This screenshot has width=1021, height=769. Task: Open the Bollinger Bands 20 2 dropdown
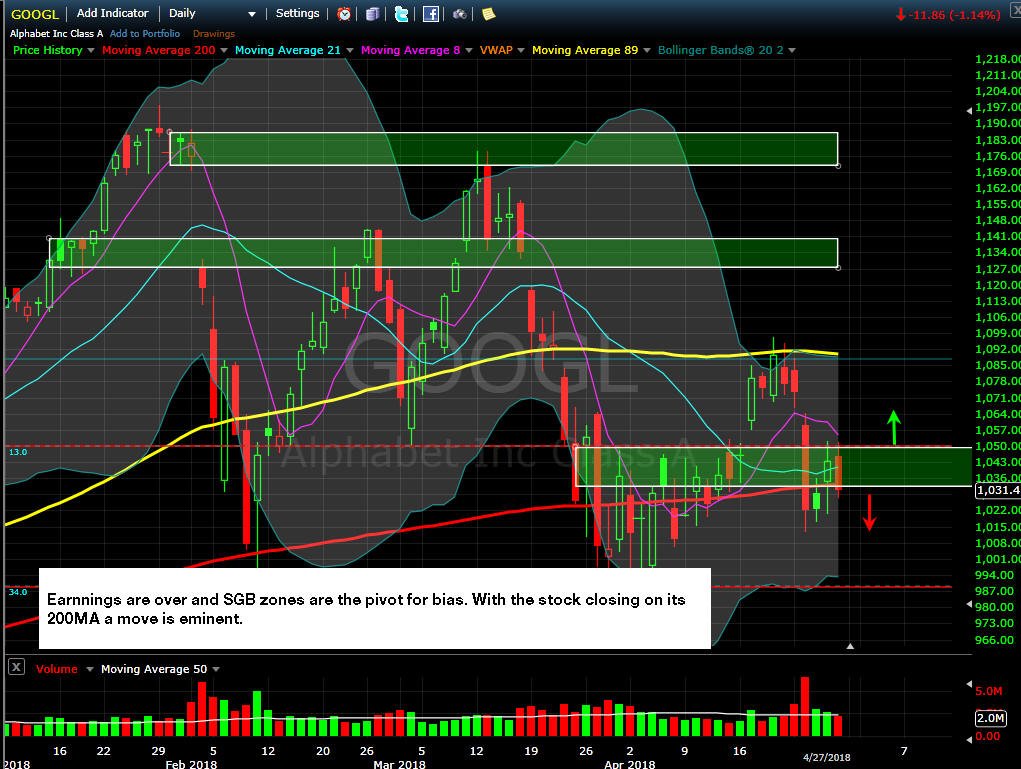coord(792,50)
